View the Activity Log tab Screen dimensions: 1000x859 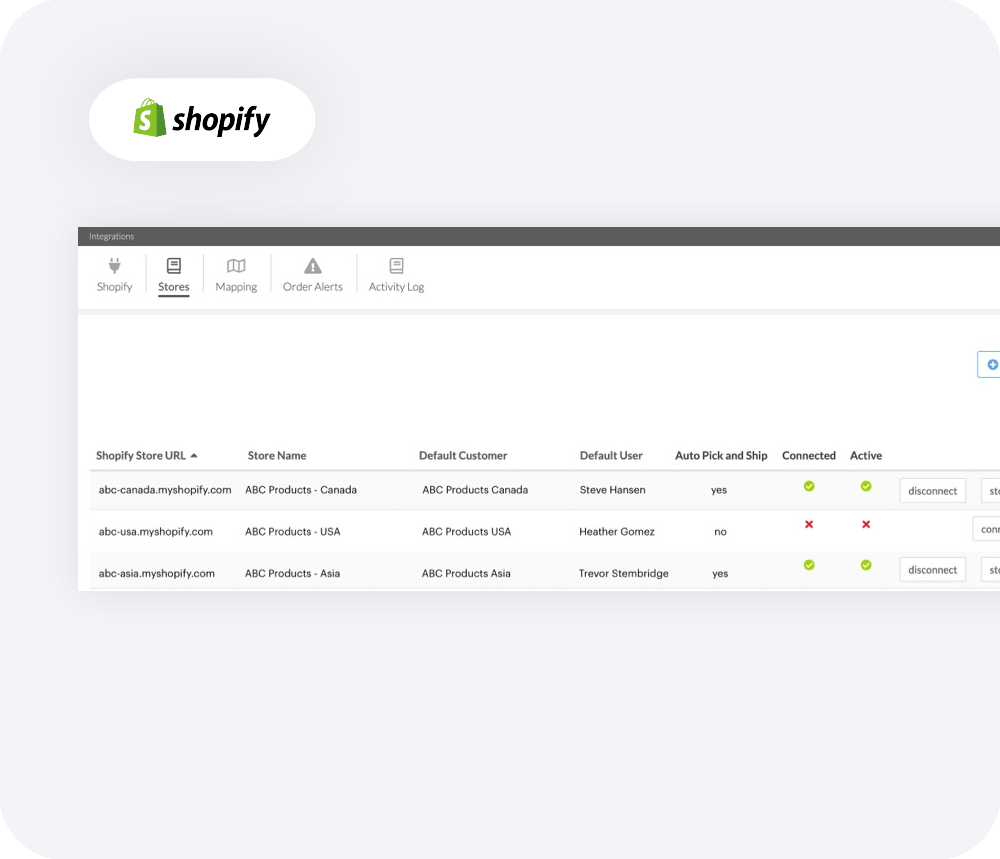point(396,275)
